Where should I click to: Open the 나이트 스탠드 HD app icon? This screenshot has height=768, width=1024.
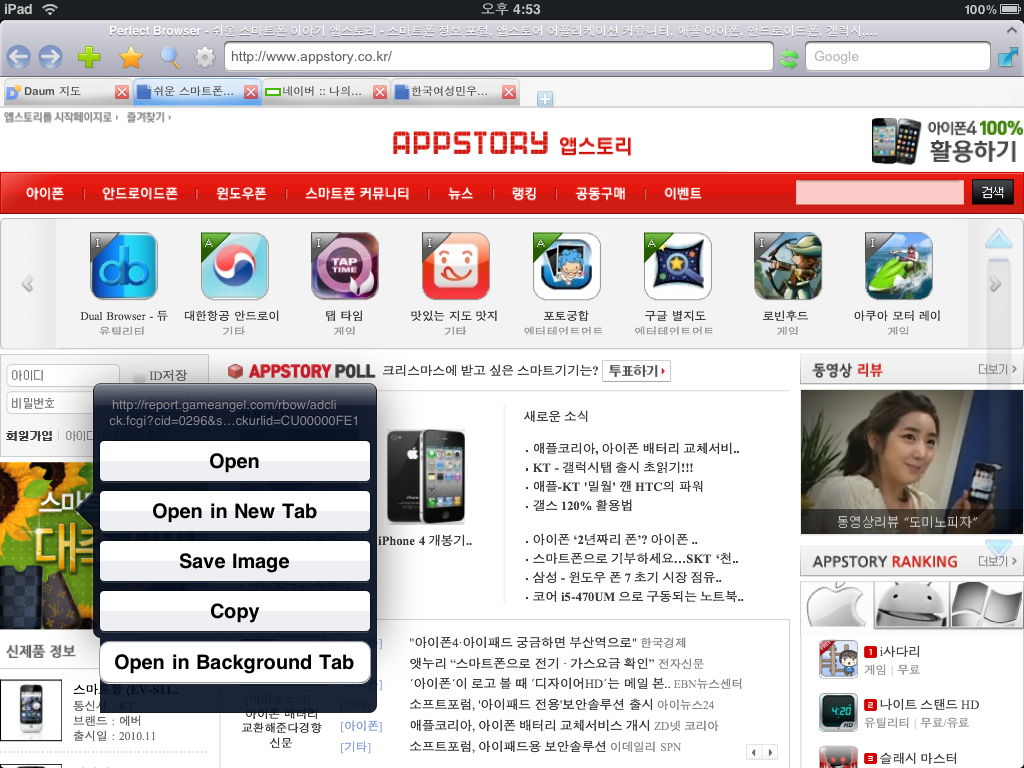pos(838,712)
